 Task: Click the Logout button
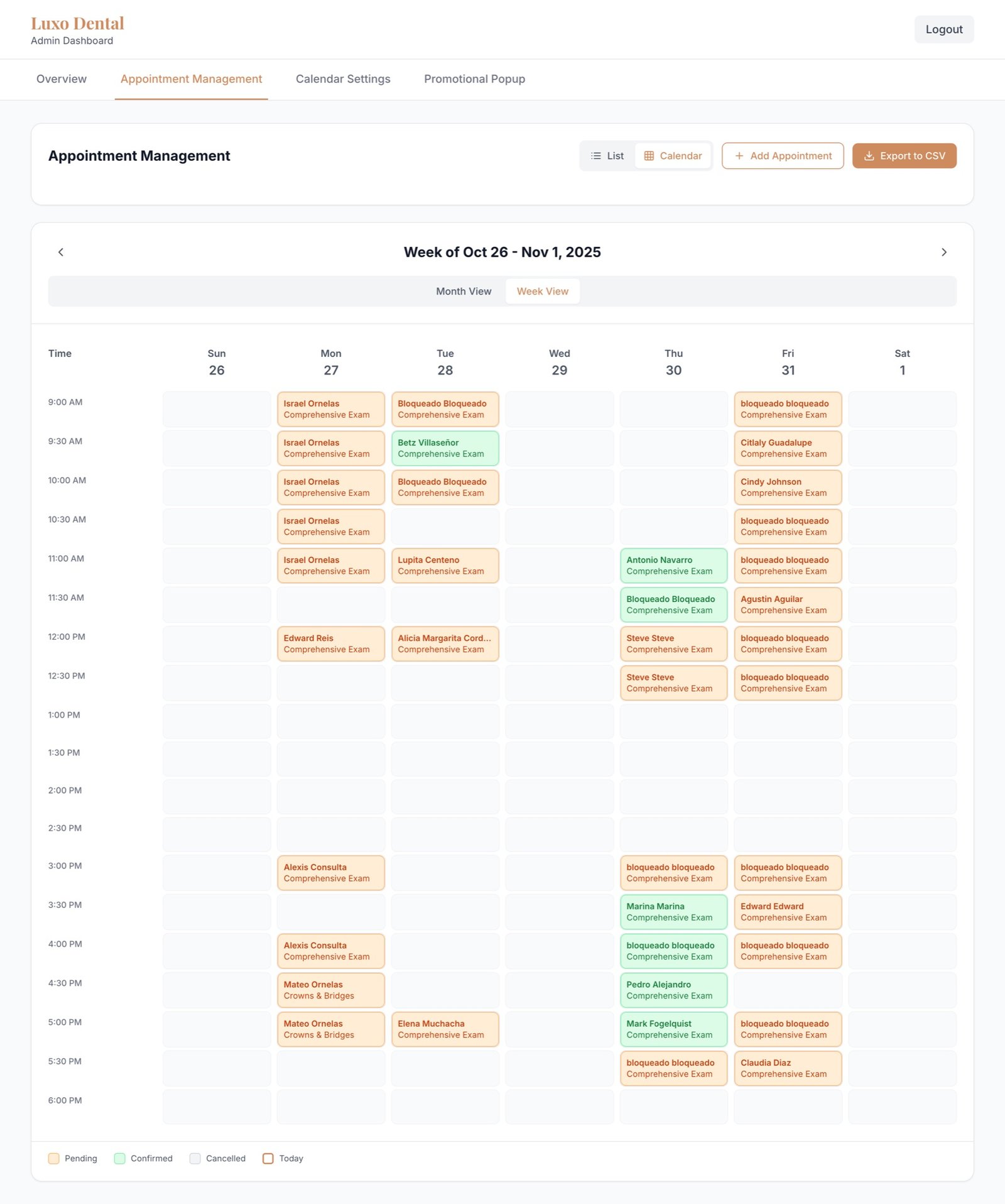[943, 29]
